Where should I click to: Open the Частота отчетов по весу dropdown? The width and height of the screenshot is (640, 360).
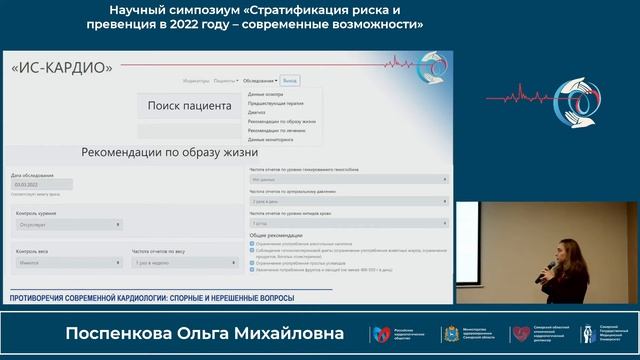tap(185, 263)
